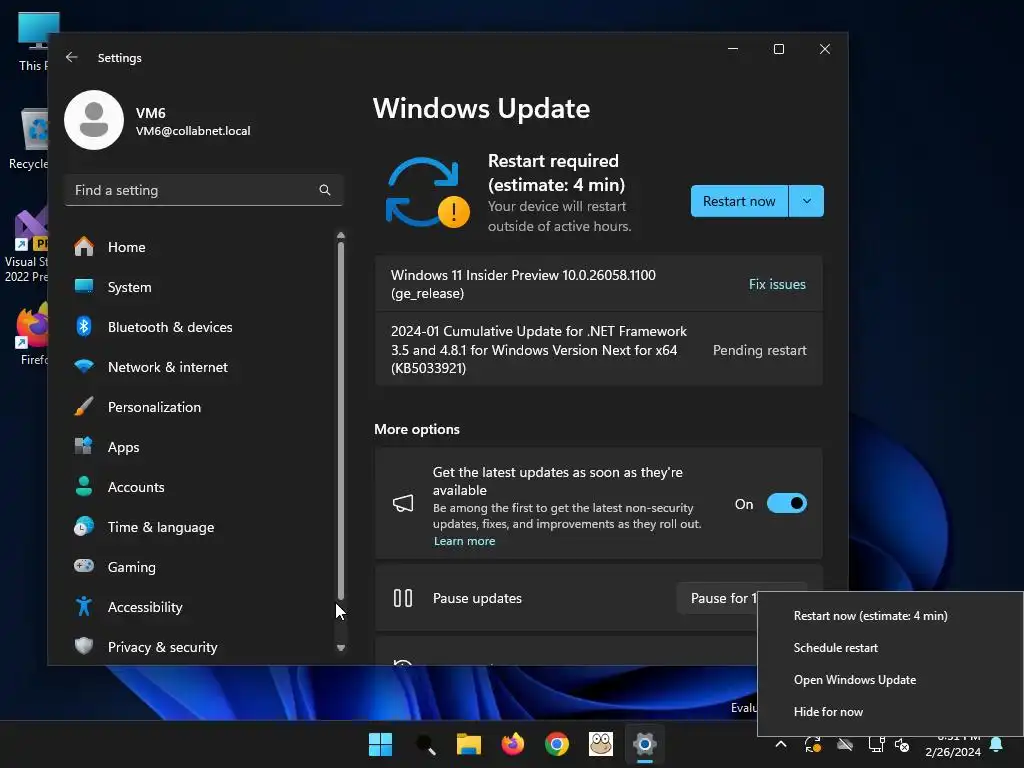Viewport: 1024px width, 768px height.
Task: Click the Windows Update sync status icon
Action: [x=427, y=193]
